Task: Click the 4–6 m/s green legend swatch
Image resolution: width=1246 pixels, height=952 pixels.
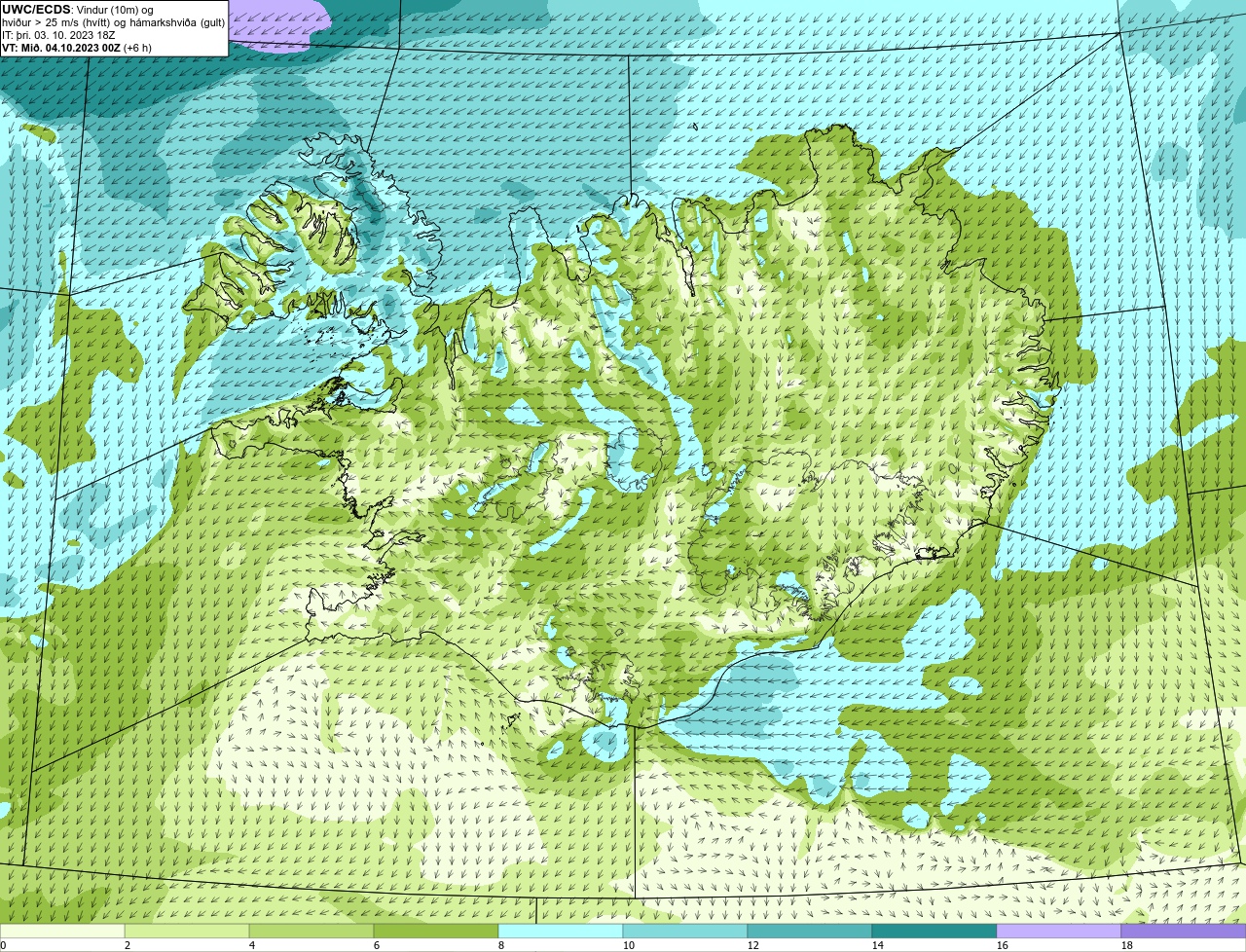Action: click(x=311, y=932)
